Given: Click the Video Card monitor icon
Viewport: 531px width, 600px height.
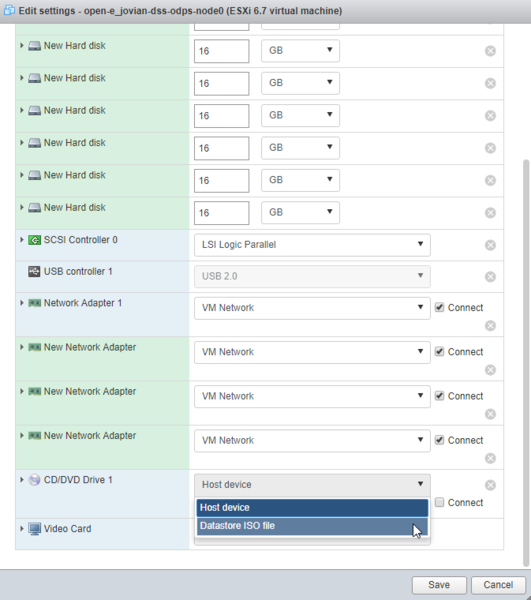Looking at the screenshot, I should click(34, 529).
